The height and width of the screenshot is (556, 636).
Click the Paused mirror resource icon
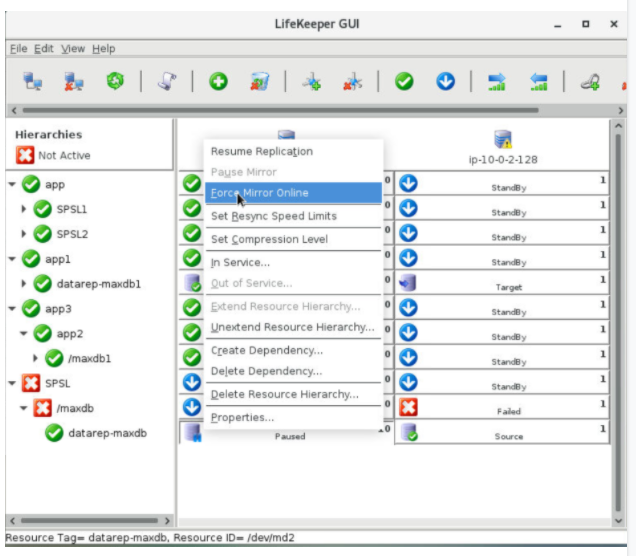(192, 432)
